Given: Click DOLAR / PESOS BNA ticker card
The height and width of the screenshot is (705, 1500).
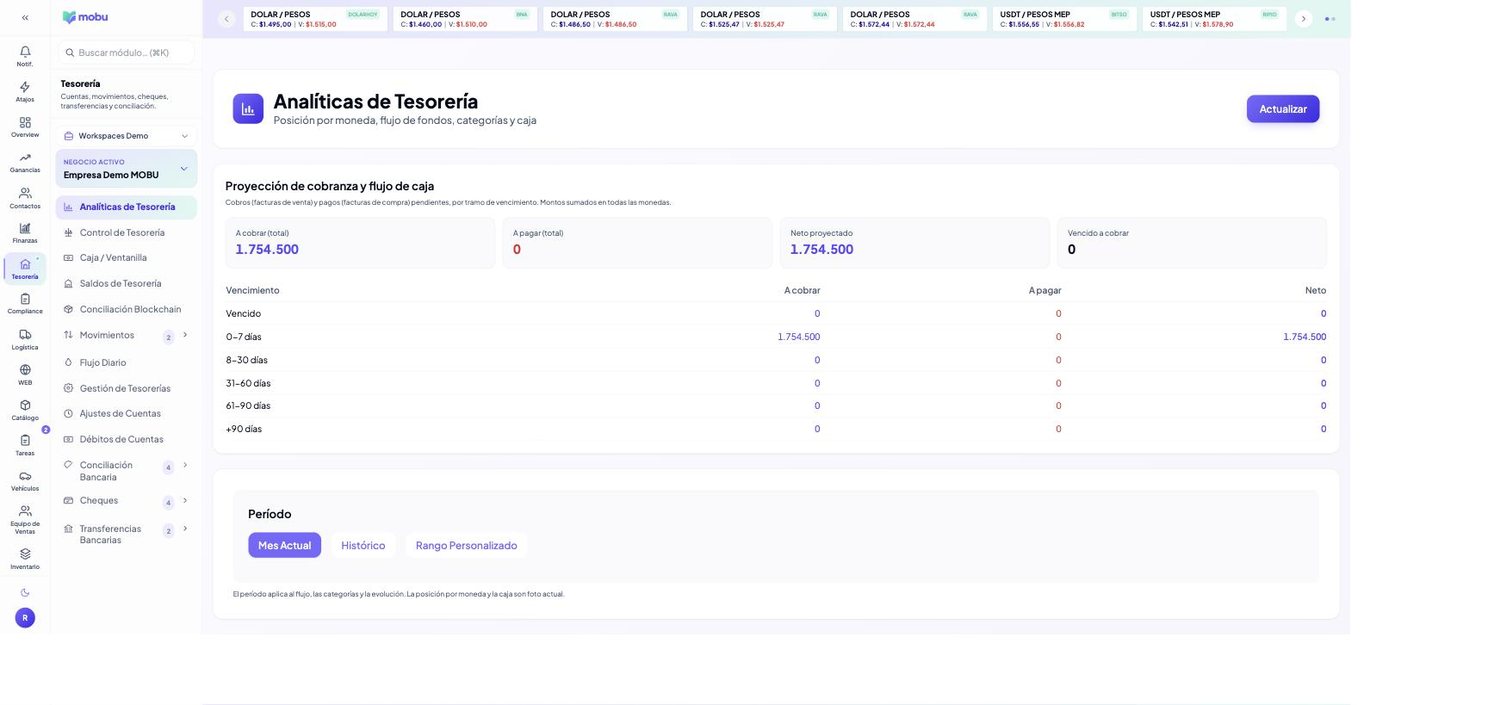Looking at the screenshot, I should click(x=465, y=19).
